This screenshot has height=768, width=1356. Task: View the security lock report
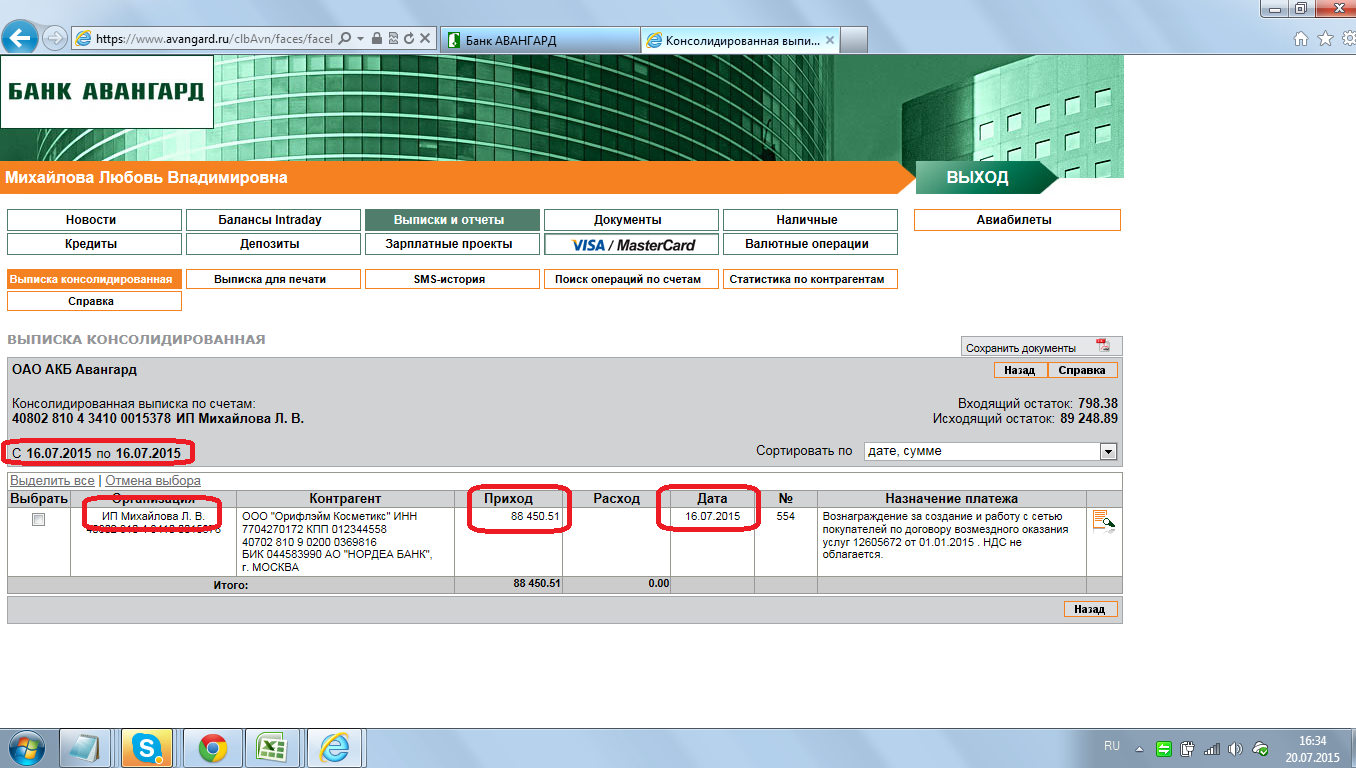click(x=377, y=39)
